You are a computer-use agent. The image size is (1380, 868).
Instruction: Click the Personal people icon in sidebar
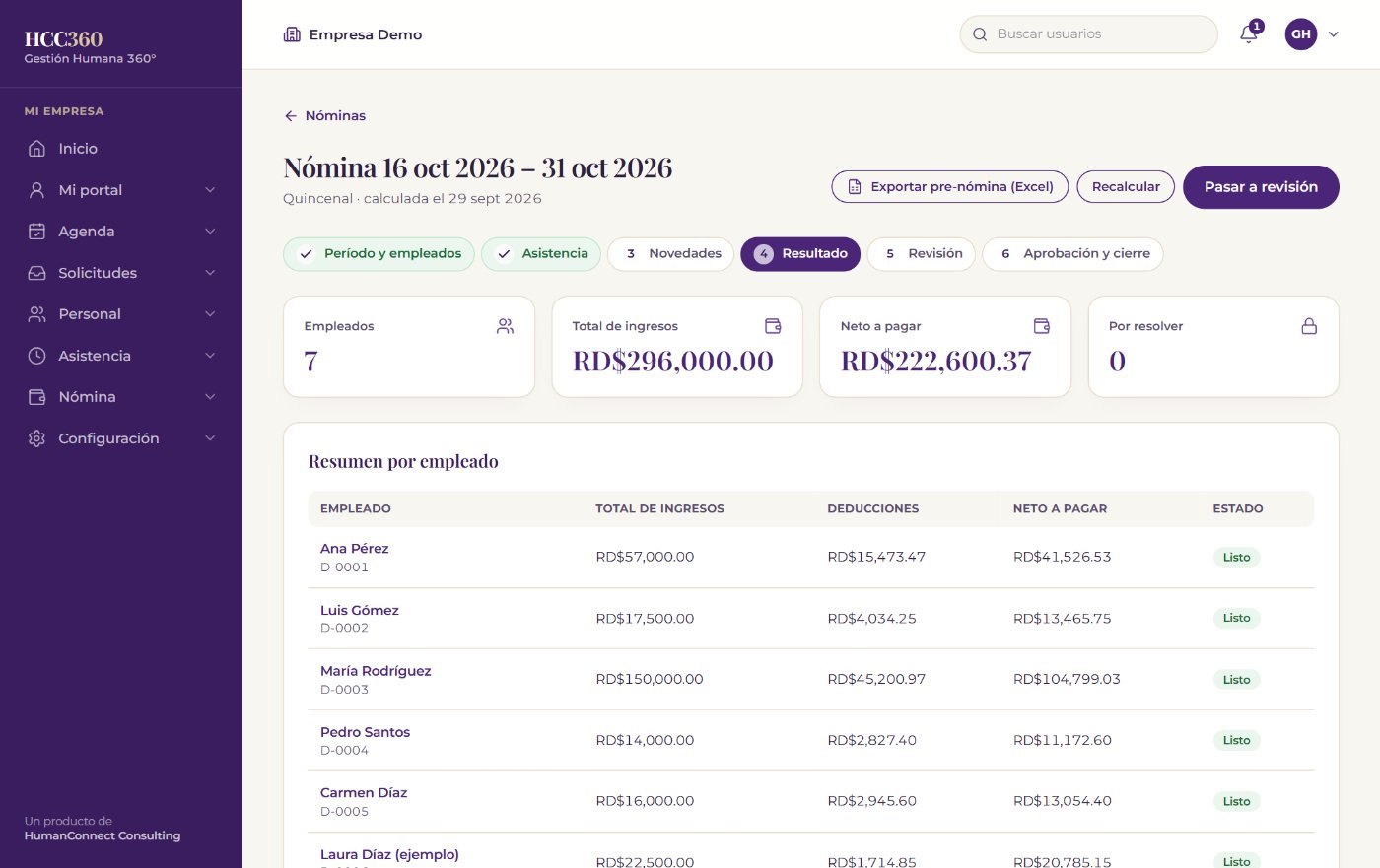coord(36,314)
